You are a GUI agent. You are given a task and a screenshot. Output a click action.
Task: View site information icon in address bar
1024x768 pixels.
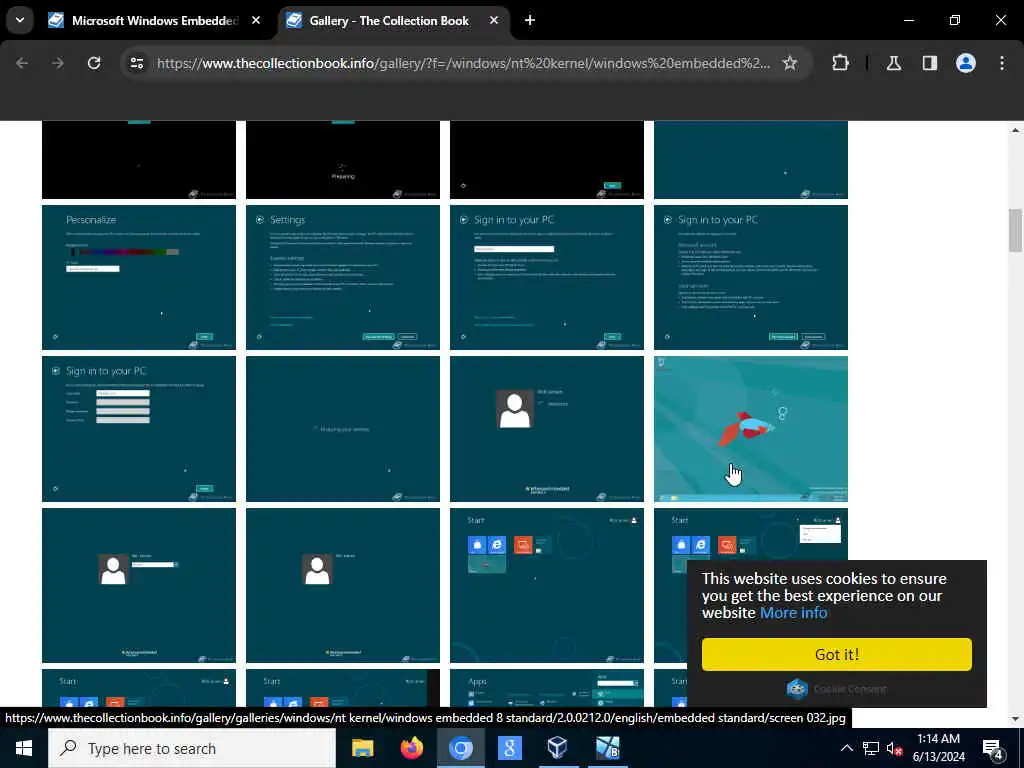point(136,63)
